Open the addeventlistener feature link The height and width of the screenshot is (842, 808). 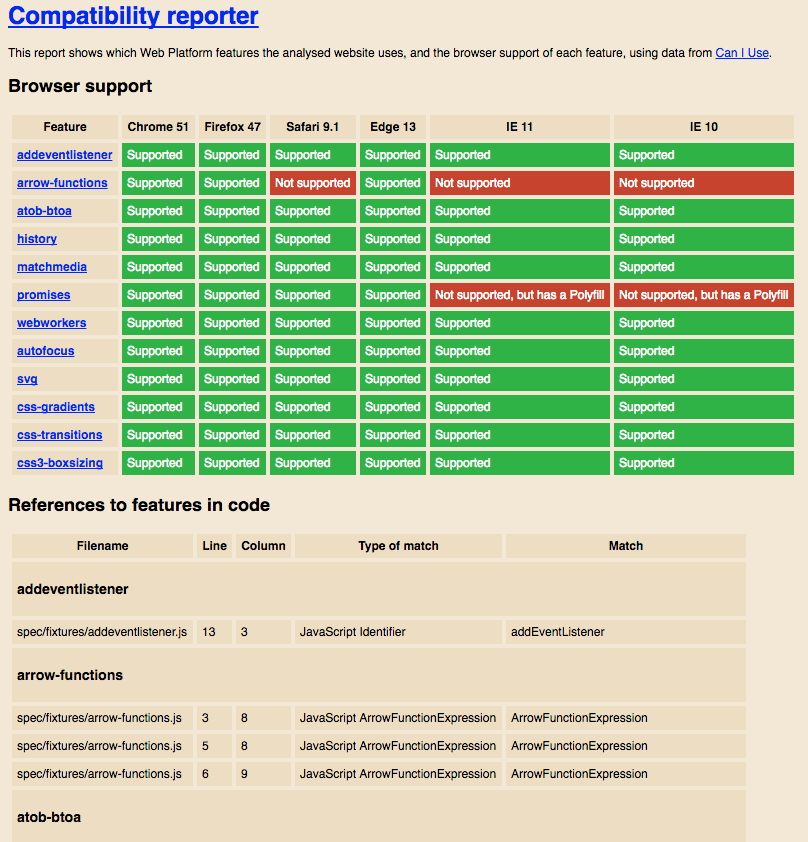click(64, 155)
